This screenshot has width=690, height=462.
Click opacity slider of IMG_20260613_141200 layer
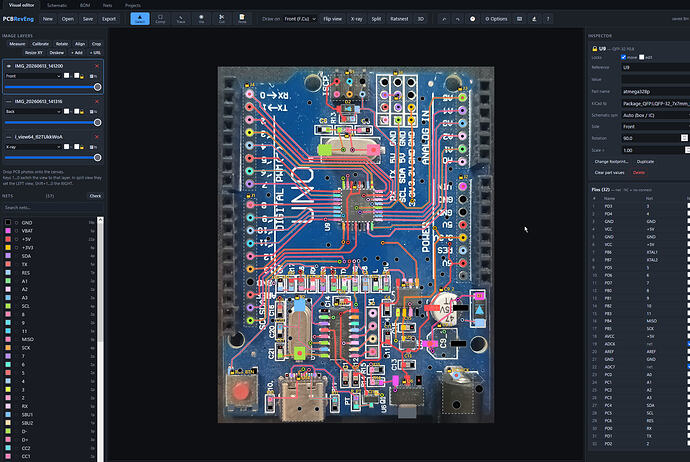(53, 87)
